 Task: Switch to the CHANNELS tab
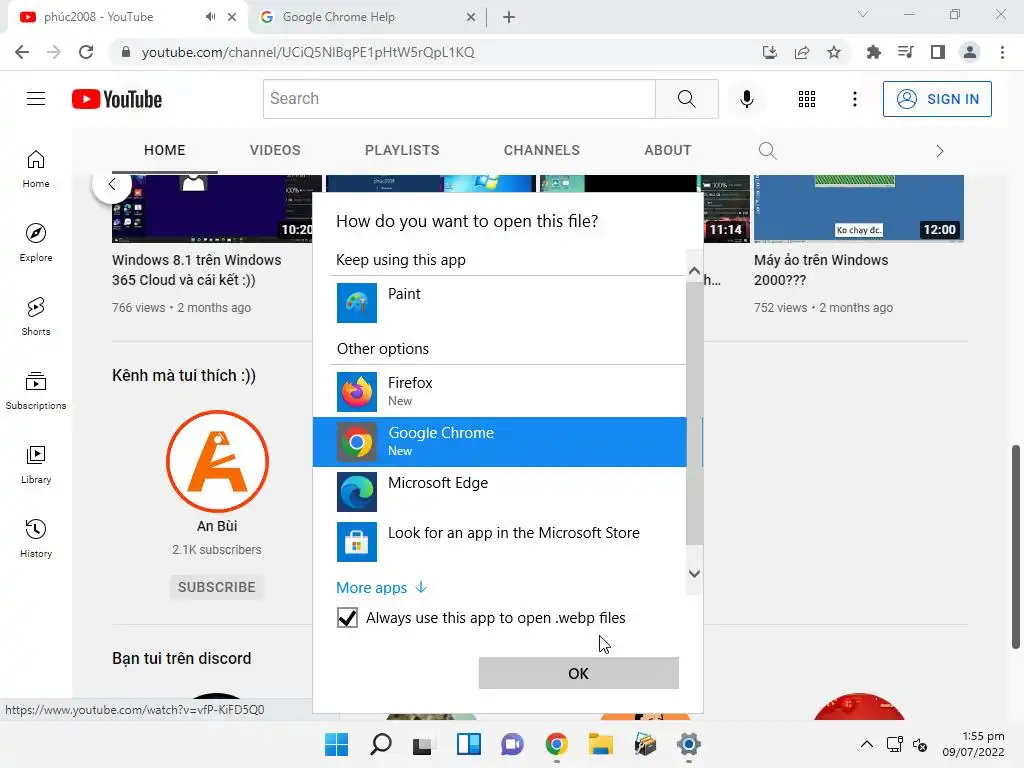click(541, 150)
